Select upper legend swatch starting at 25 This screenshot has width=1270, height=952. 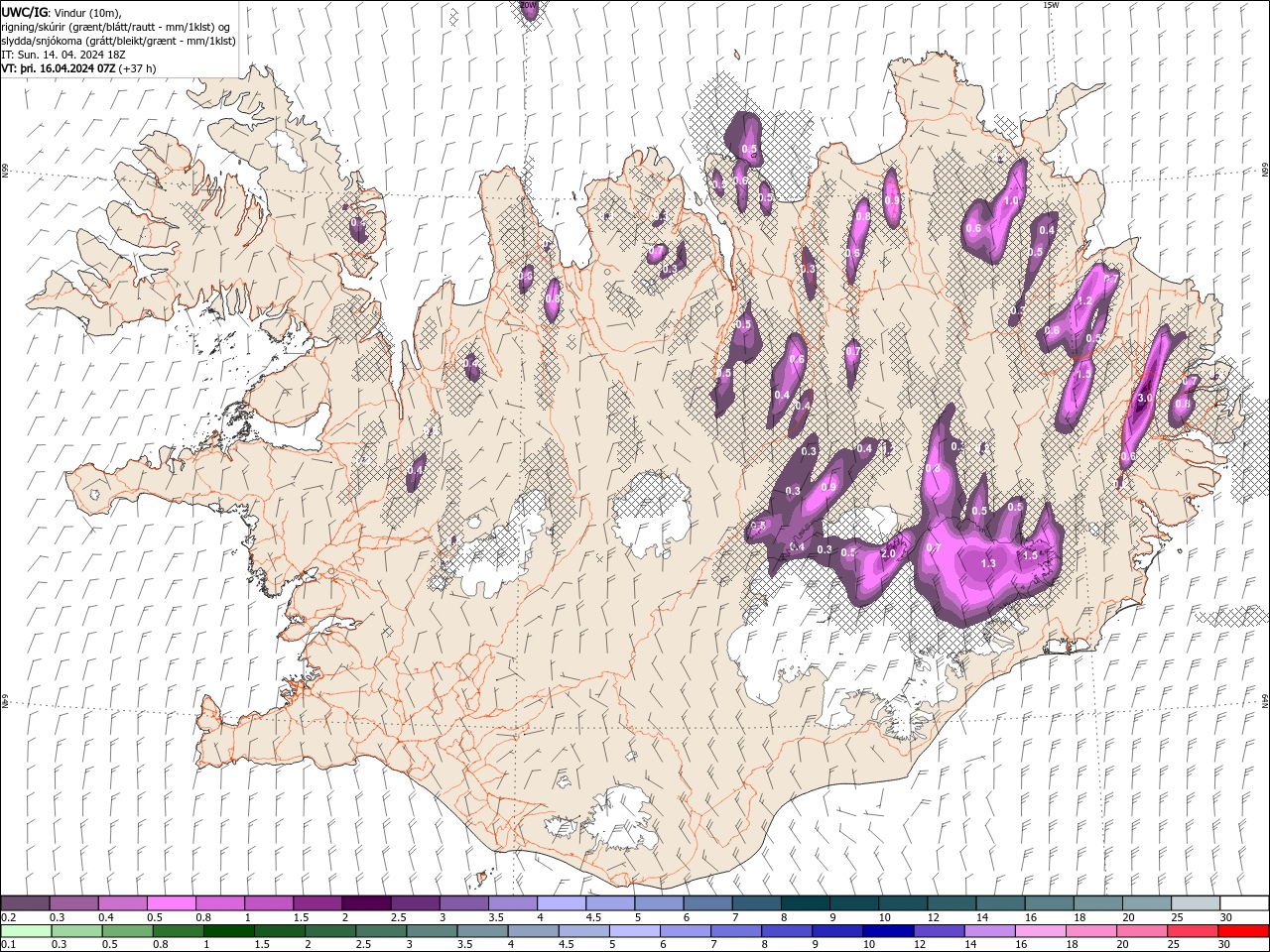click(x=1196, y=902)
